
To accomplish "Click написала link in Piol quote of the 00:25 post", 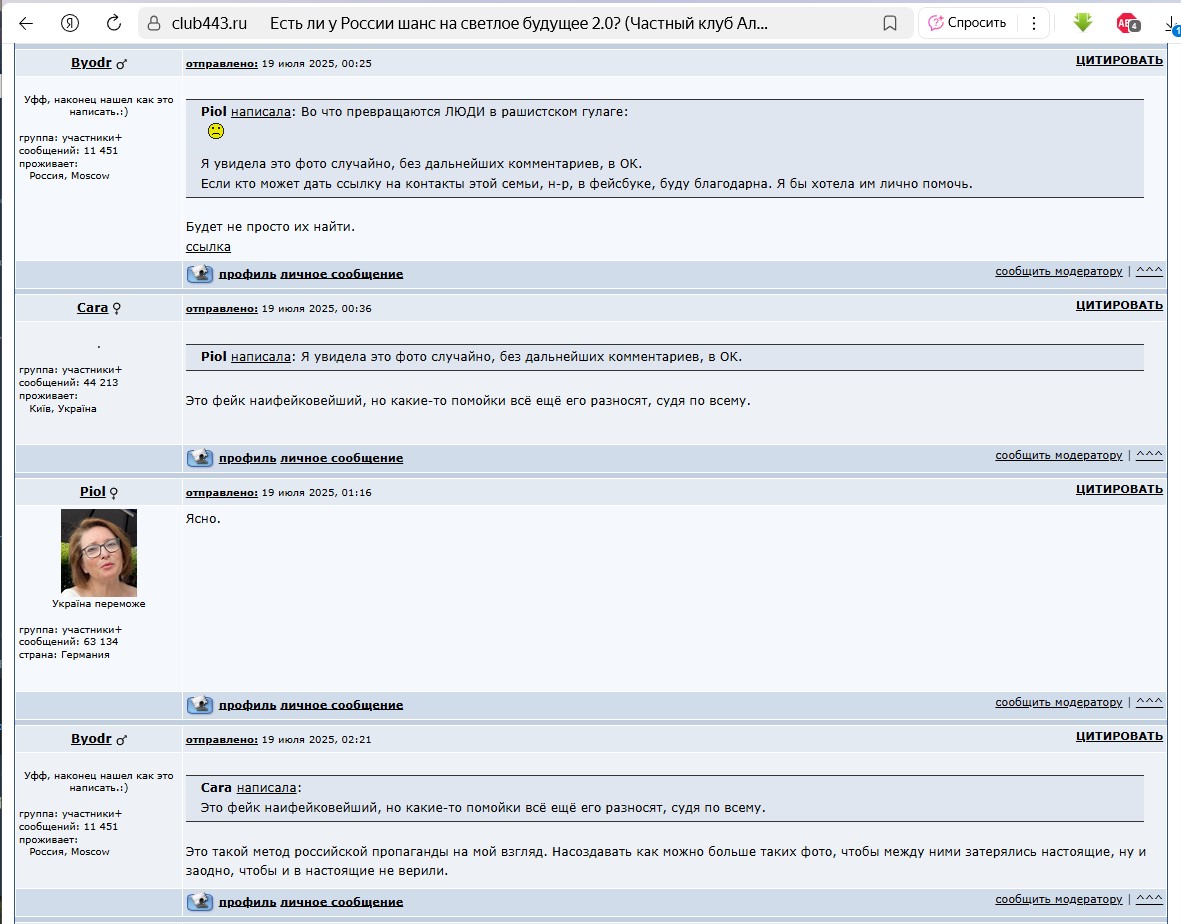I will (261, 111).
